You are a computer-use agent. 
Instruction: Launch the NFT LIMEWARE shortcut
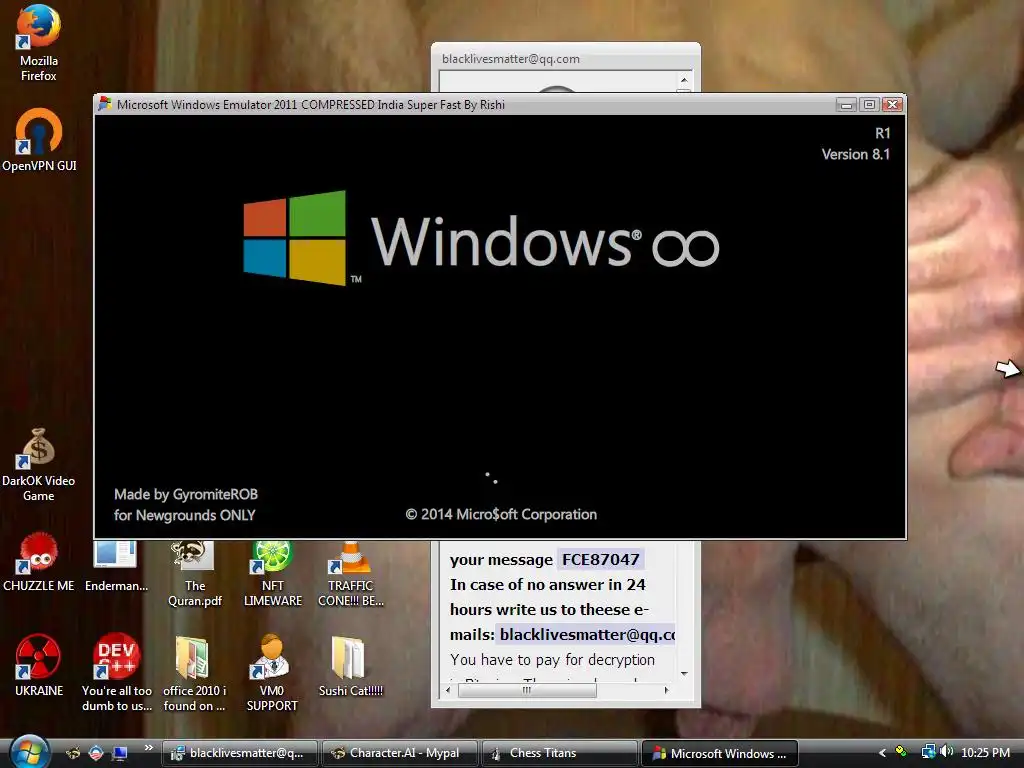(x=272, y=573)
